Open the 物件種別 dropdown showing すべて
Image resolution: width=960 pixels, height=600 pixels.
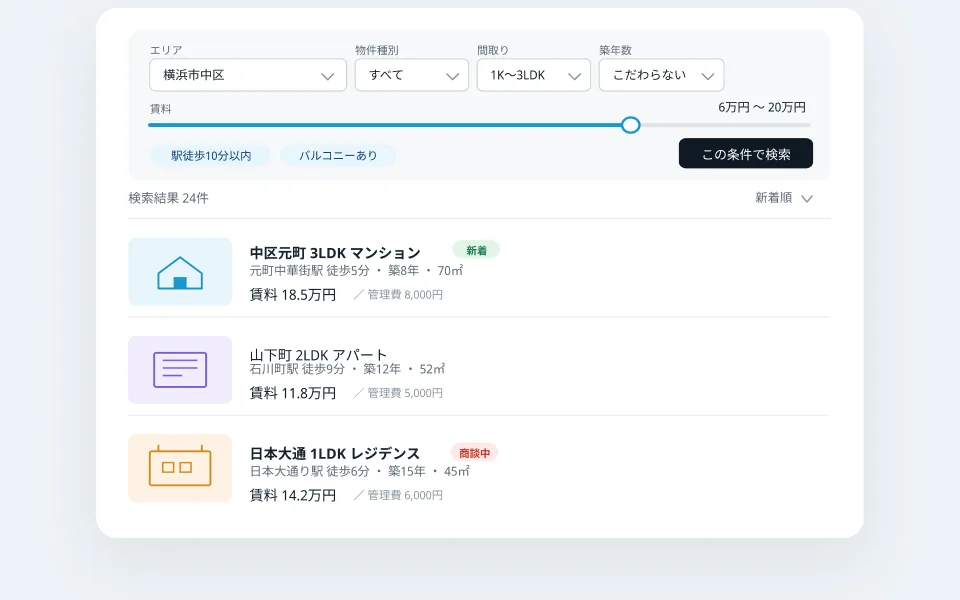tap(411, 75)
